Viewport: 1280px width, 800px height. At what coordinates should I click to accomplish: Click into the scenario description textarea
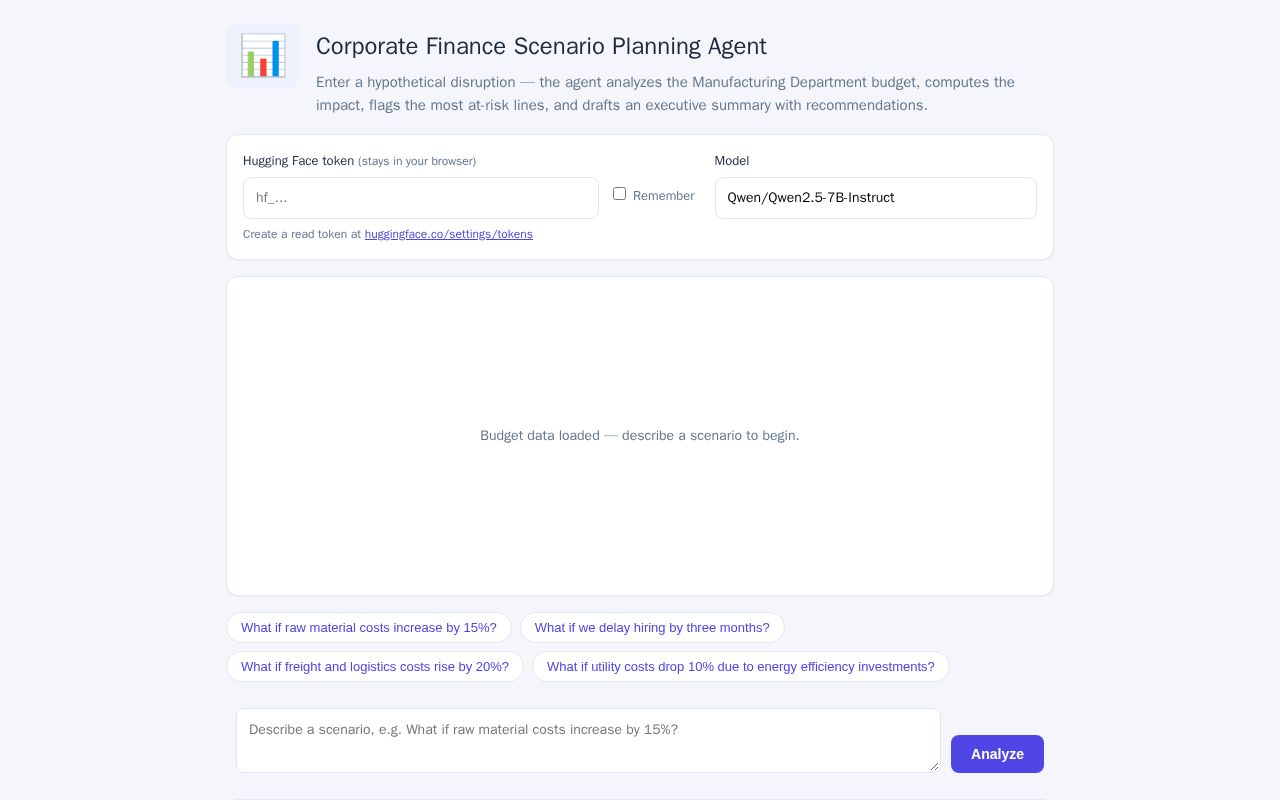[588, 741]
